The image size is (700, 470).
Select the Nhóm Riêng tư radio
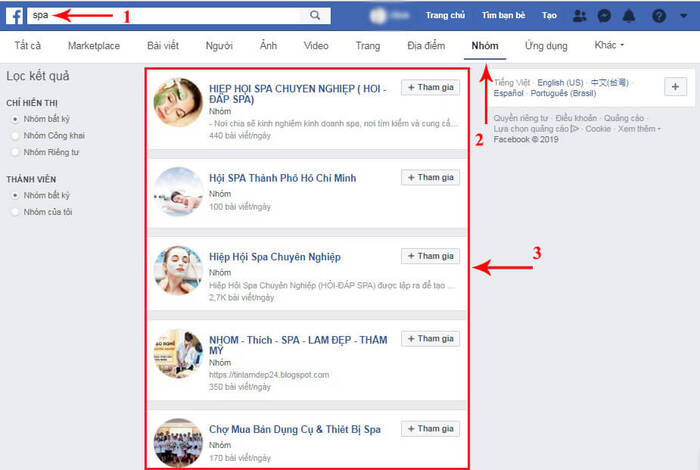point(15,152)
